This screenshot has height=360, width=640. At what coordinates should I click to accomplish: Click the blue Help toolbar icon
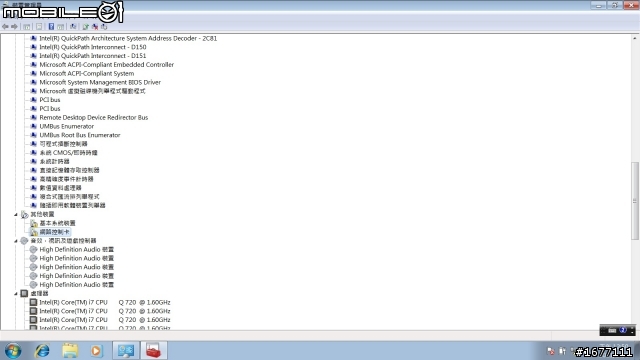point(51,27)
